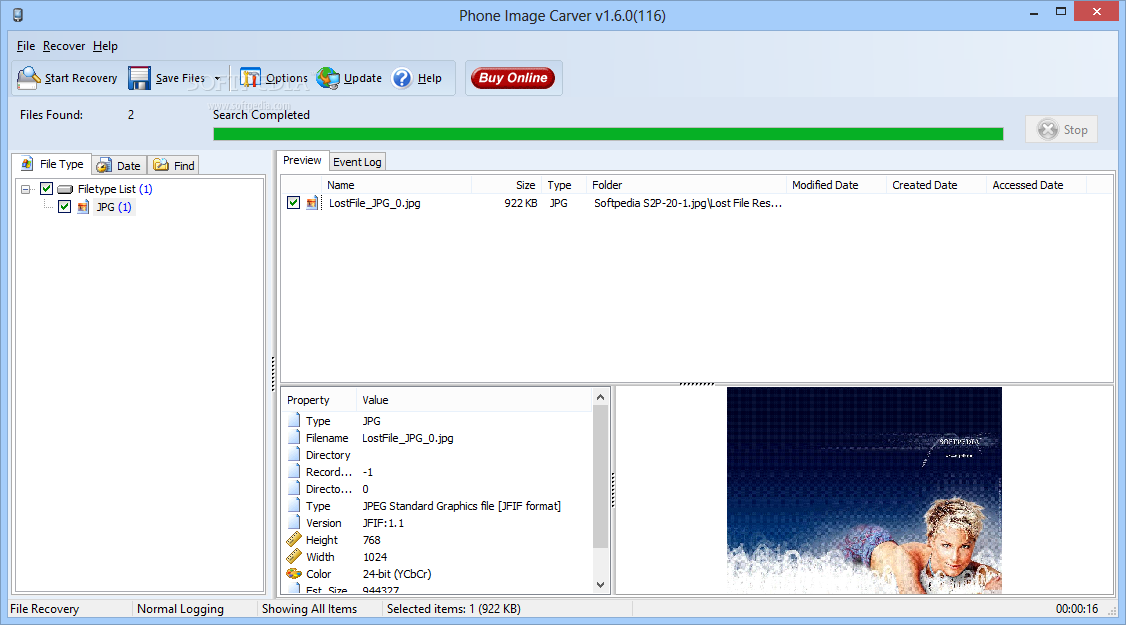Sort by the Type column header

pos(564,185)
